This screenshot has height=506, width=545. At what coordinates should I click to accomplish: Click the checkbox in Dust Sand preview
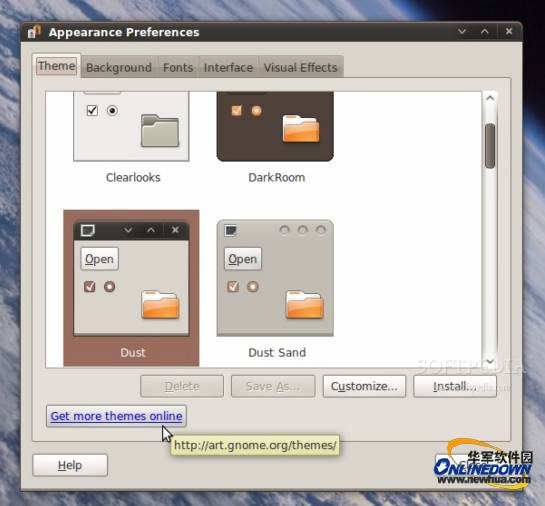click(x=233, y=287)
